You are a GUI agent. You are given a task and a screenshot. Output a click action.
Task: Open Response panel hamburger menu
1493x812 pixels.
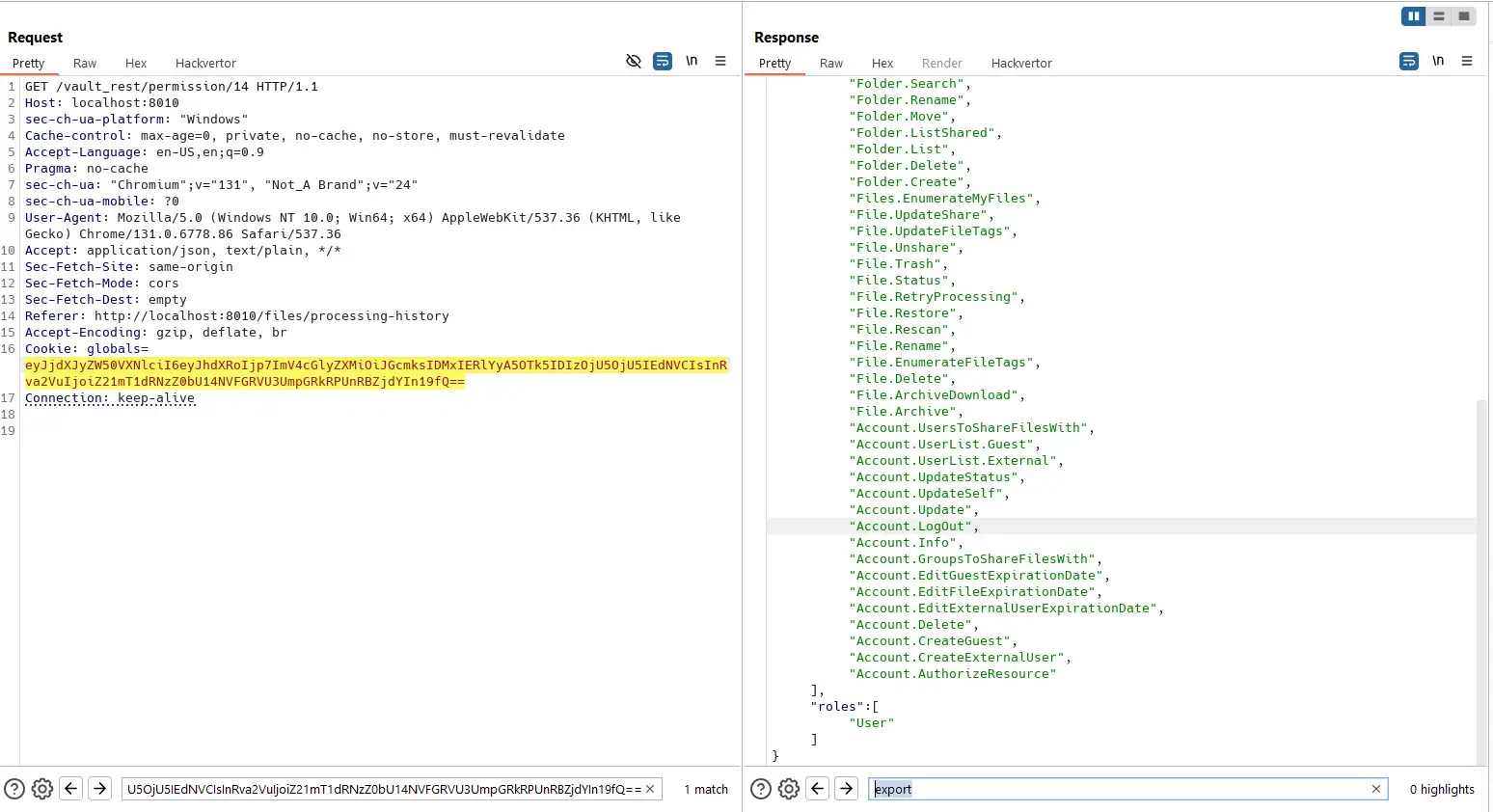click(x=1467, y=61)
